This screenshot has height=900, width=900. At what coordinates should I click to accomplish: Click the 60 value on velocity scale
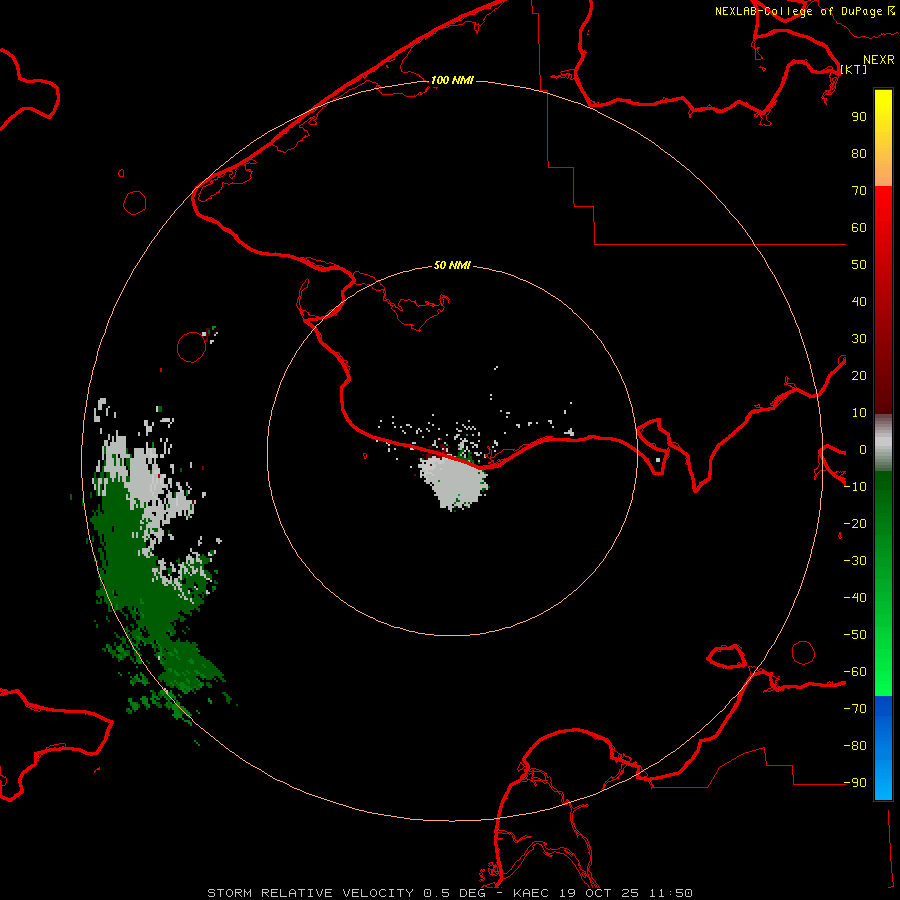pos(859,227)
